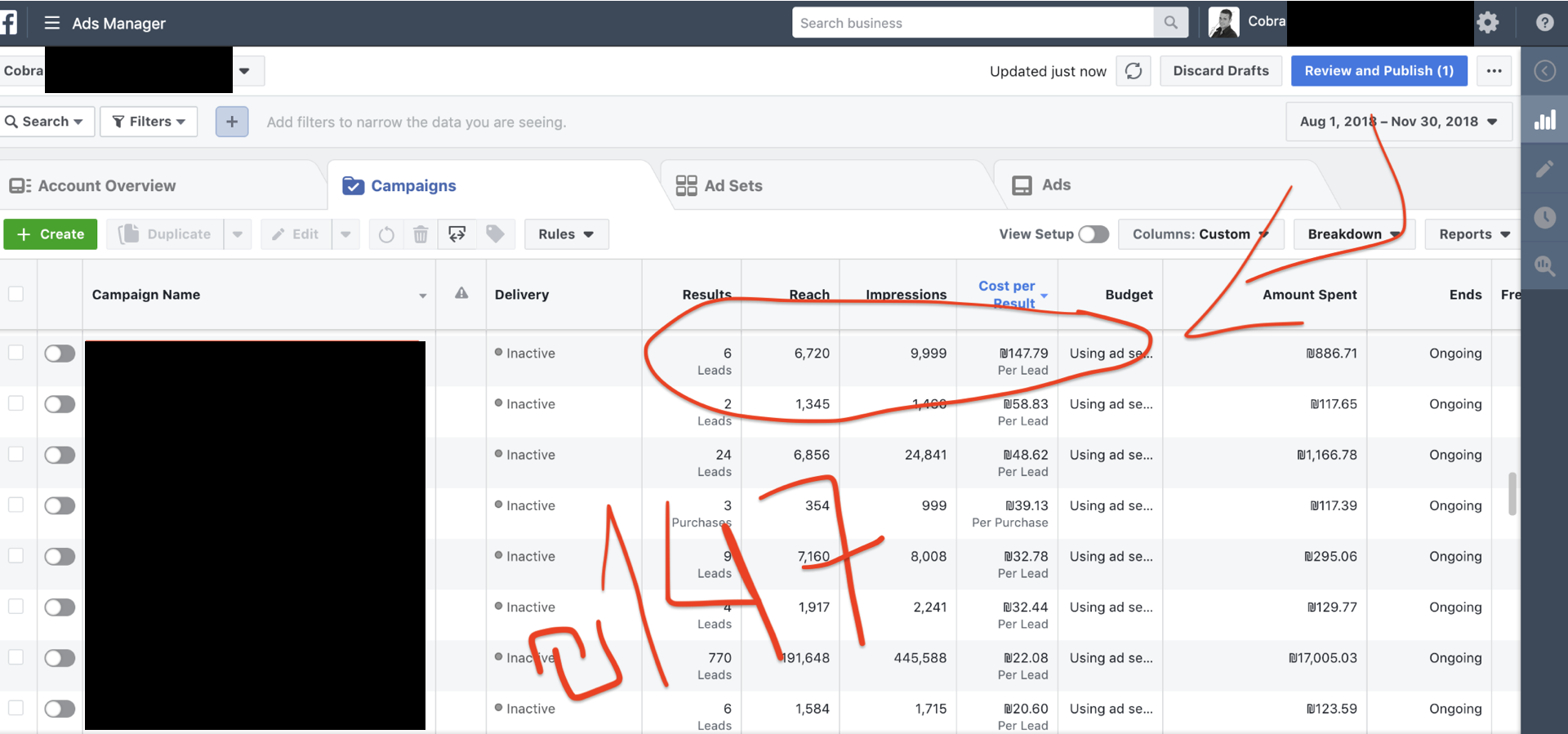Click the refresh data icon
The image size is (1568, 734).
click(1134, 71)
